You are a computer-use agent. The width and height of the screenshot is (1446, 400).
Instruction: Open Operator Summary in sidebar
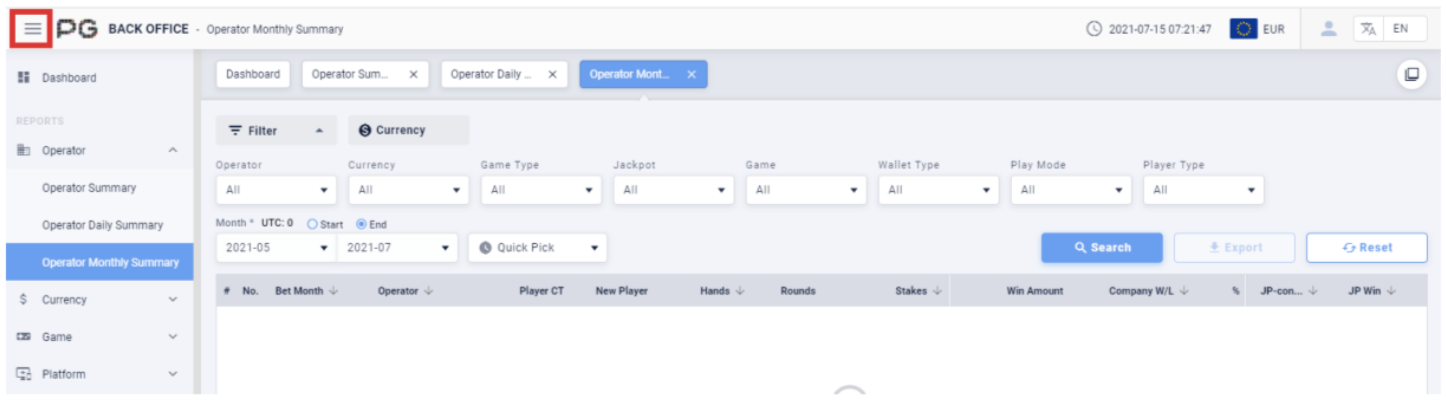click(x=89, y=188)
